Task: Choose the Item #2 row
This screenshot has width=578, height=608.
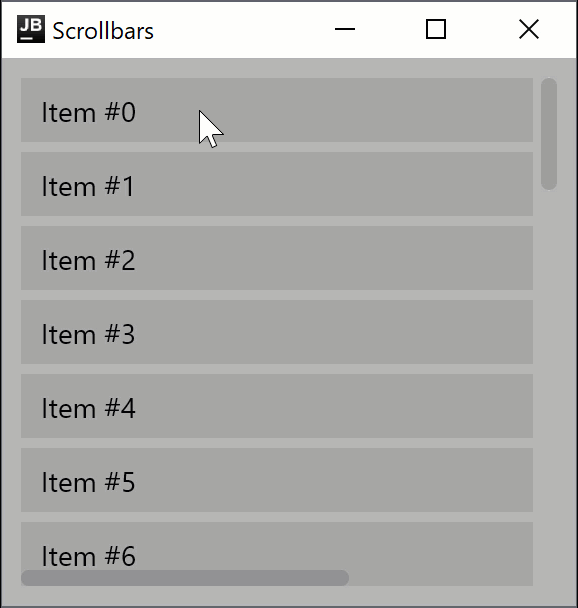Action: (277, 258)
